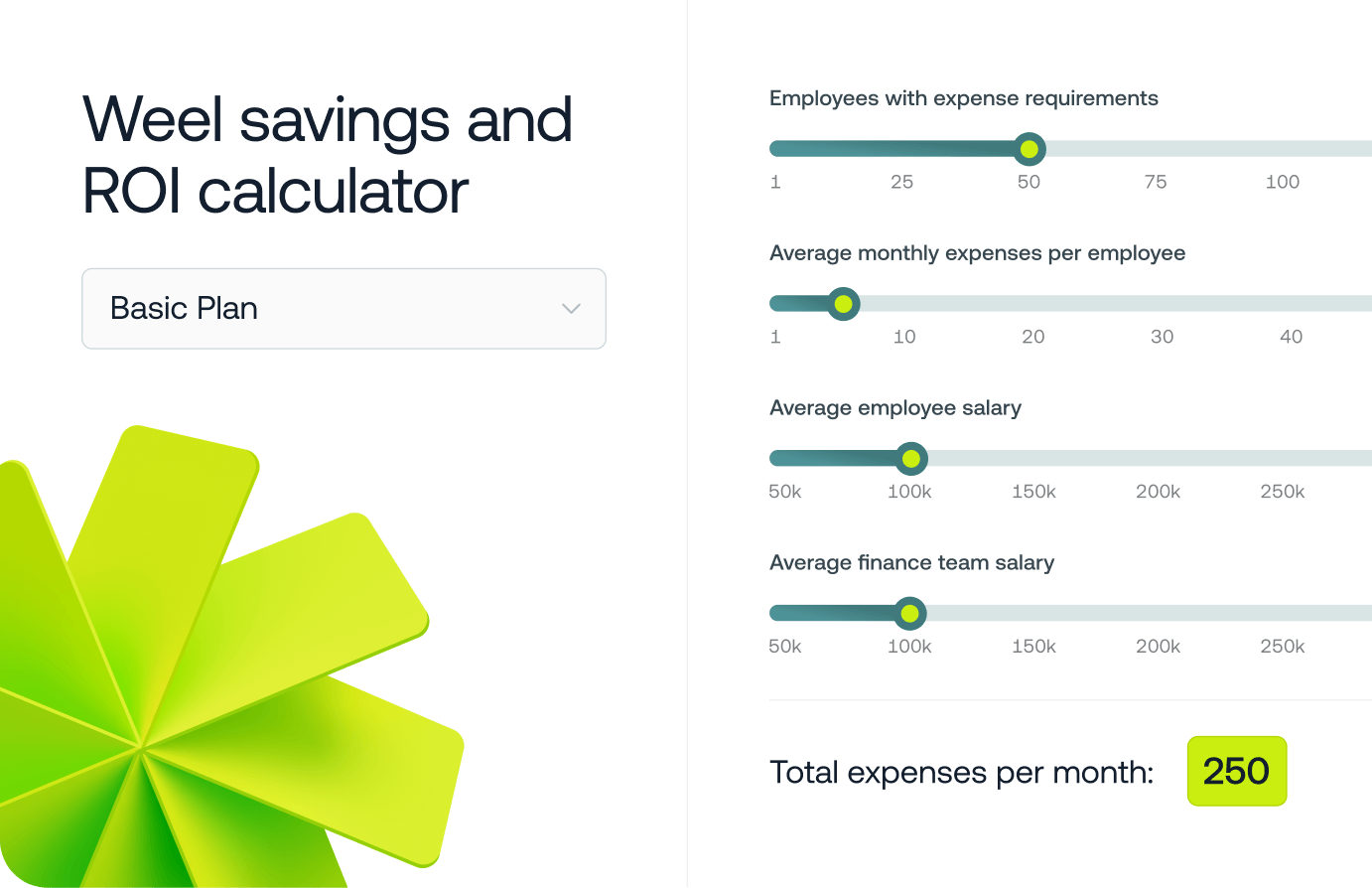
Task: Set employees slider to the 100 mark
Action: click(x=1283, y=149)
